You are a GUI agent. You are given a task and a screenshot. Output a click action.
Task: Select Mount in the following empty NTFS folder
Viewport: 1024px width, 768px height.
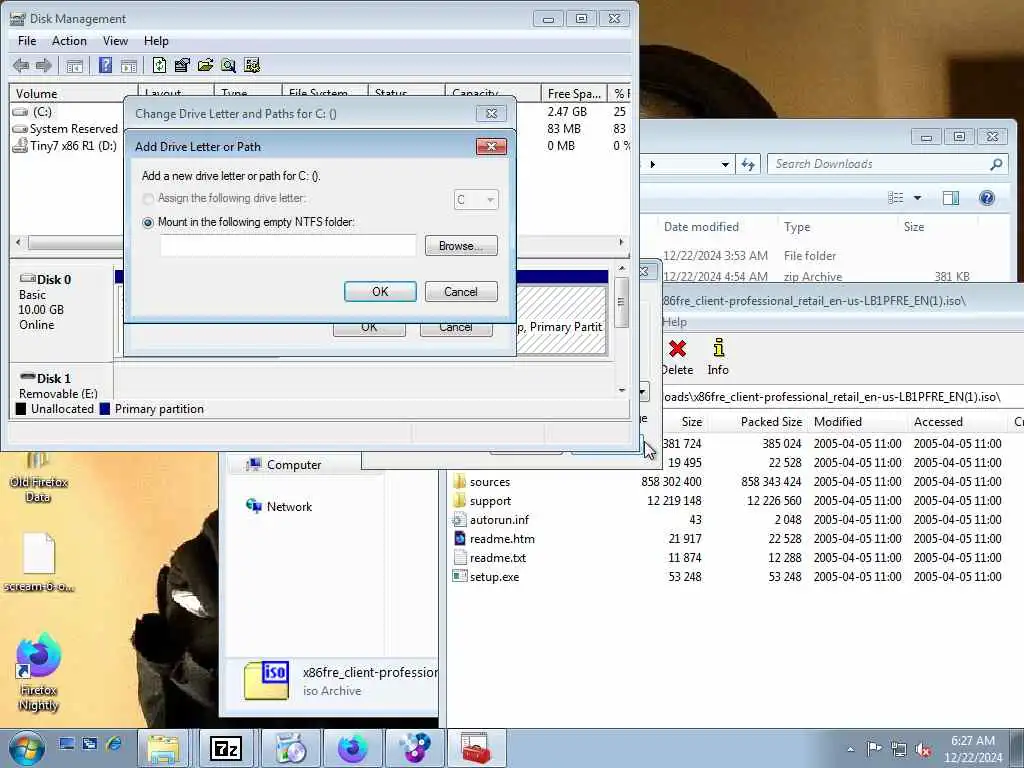click(148, 223)
